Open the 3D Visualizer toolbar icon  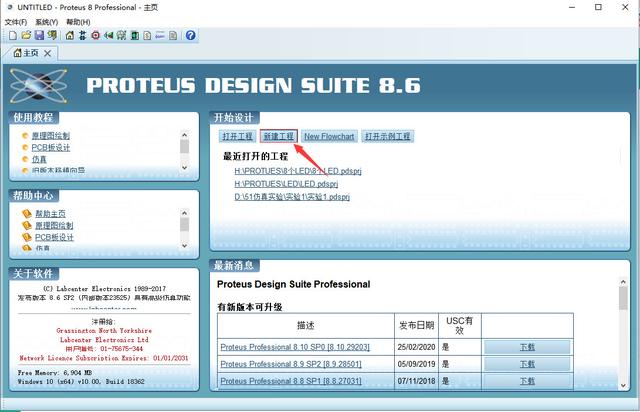tap(108, 36)
